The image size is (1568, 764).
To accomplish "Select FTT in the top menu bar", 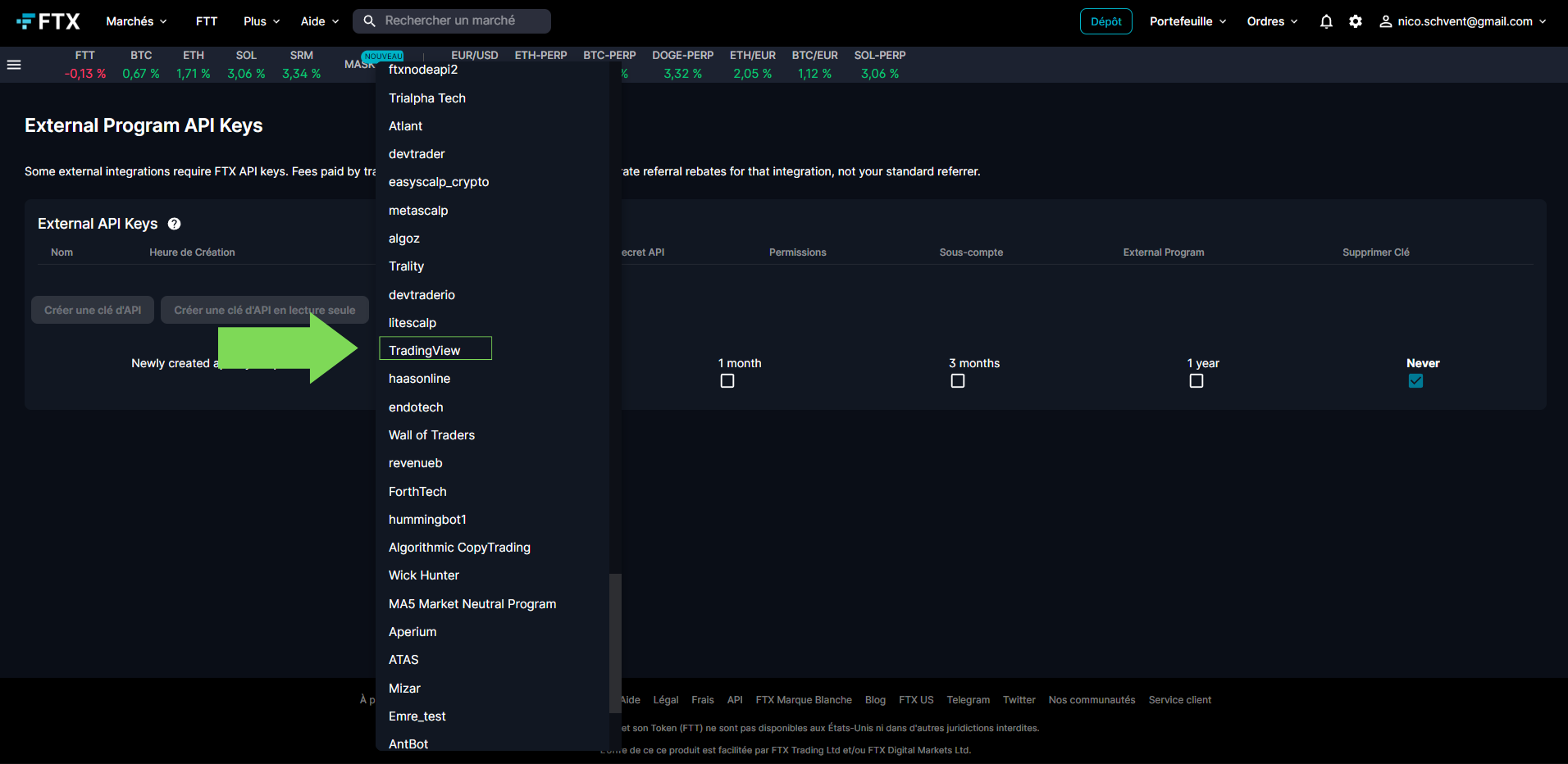I will point(206,20).
